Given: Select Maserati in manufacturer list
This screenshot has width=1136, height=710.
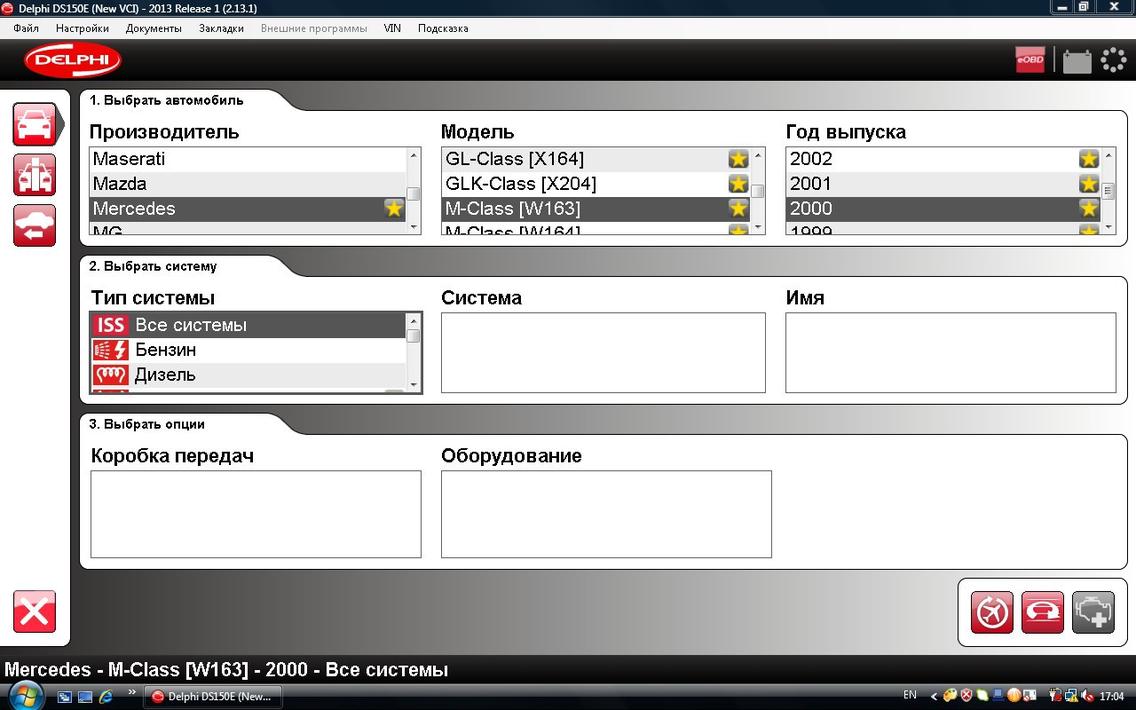Looking at the screenshot, I should click(248, 159).
